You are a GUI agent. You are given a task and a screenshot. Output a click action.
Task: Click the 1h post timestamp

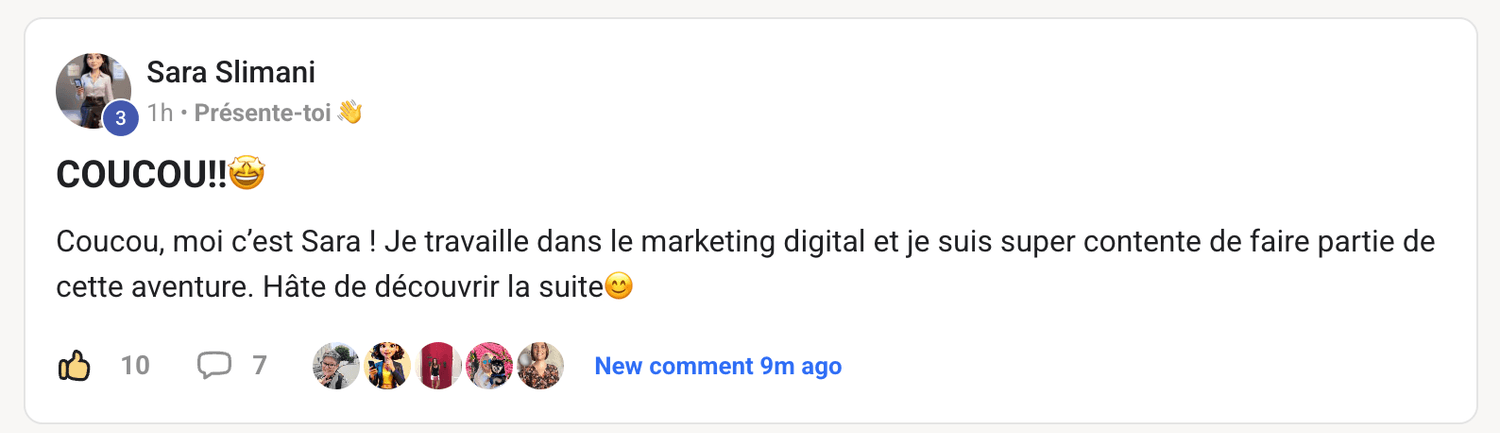pos(160,113)
